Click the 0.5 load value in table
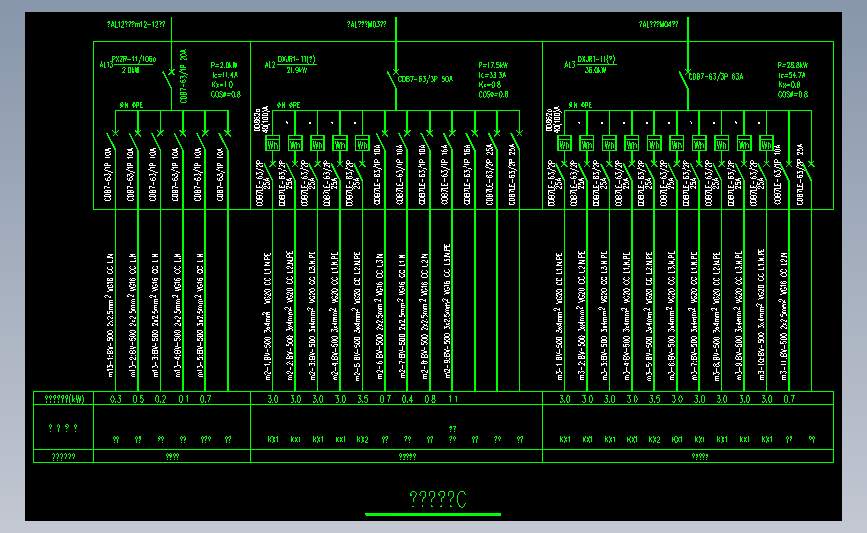The width and height of the screenshot is (867, 533). coord(138,399)
